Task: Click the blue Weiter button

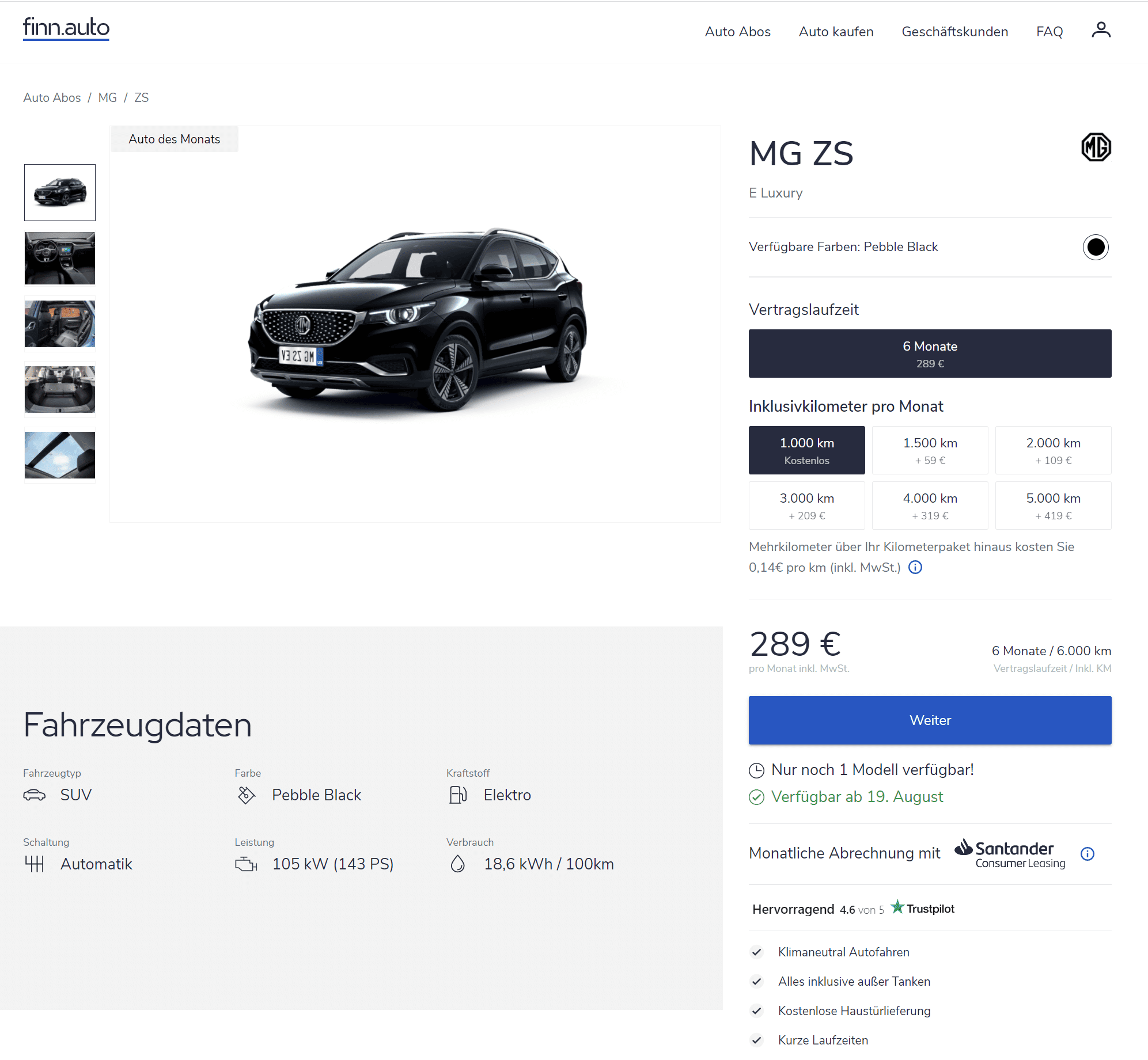Action: tap(930, 720)
